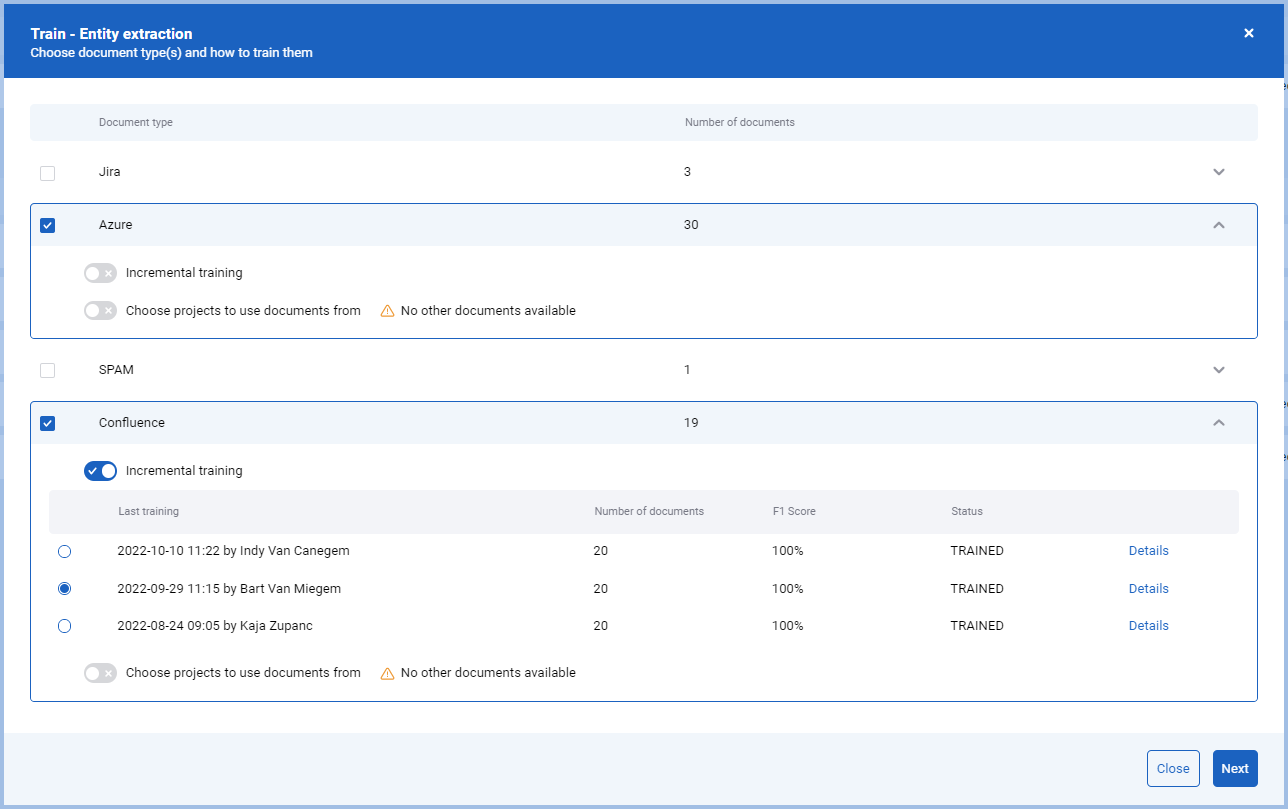1288x809 pixels.
Task: Click Azure's document count of 30
Action: 692,225
